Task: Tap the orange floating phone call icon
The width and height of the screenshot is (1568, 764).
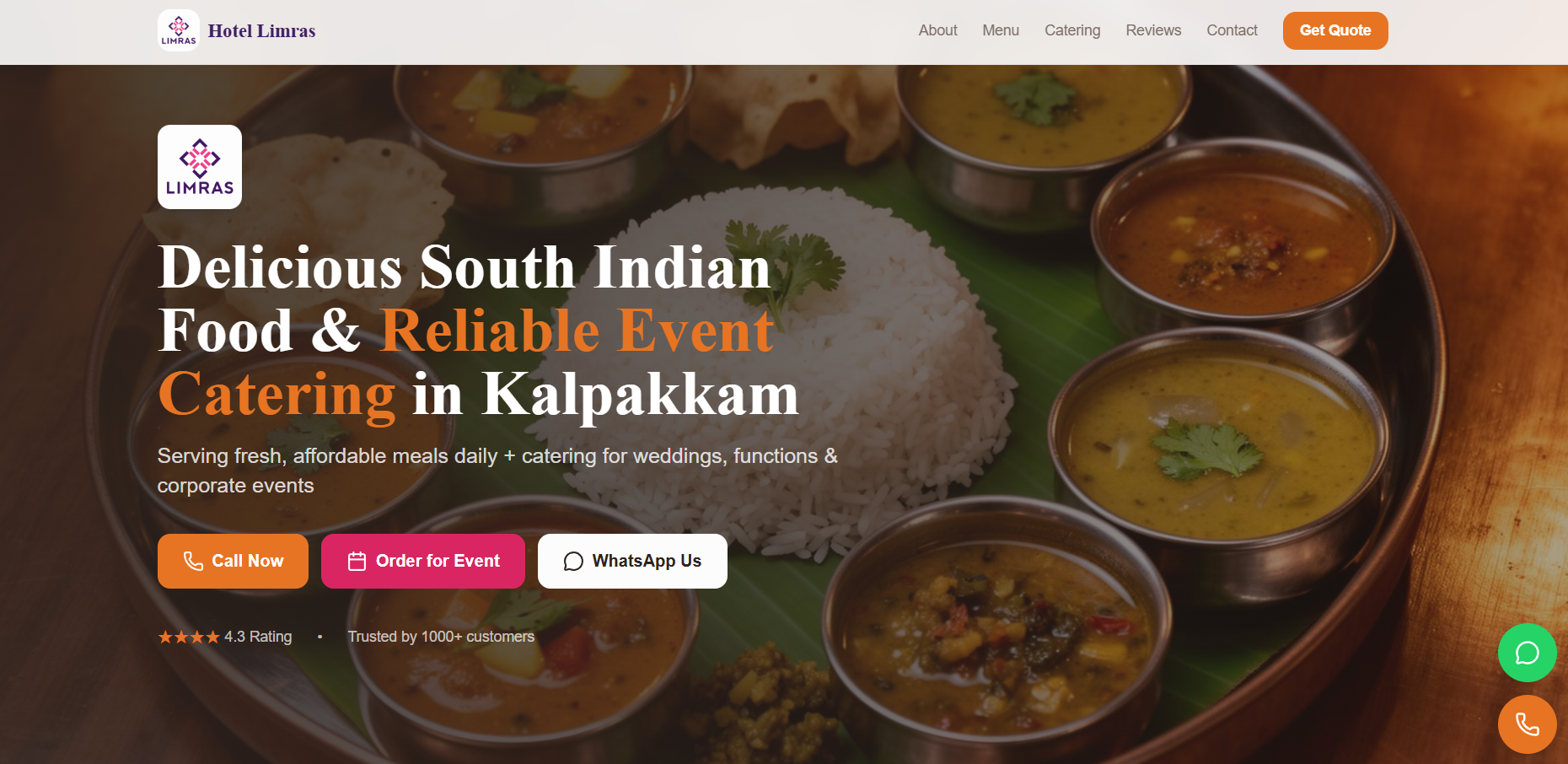Action: 1527,724
